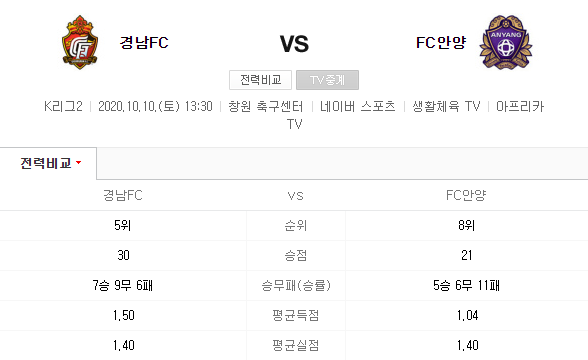This screenshot has width=588, height=360.
Task: Click the 순위 row label
Action: click(296, 225)
